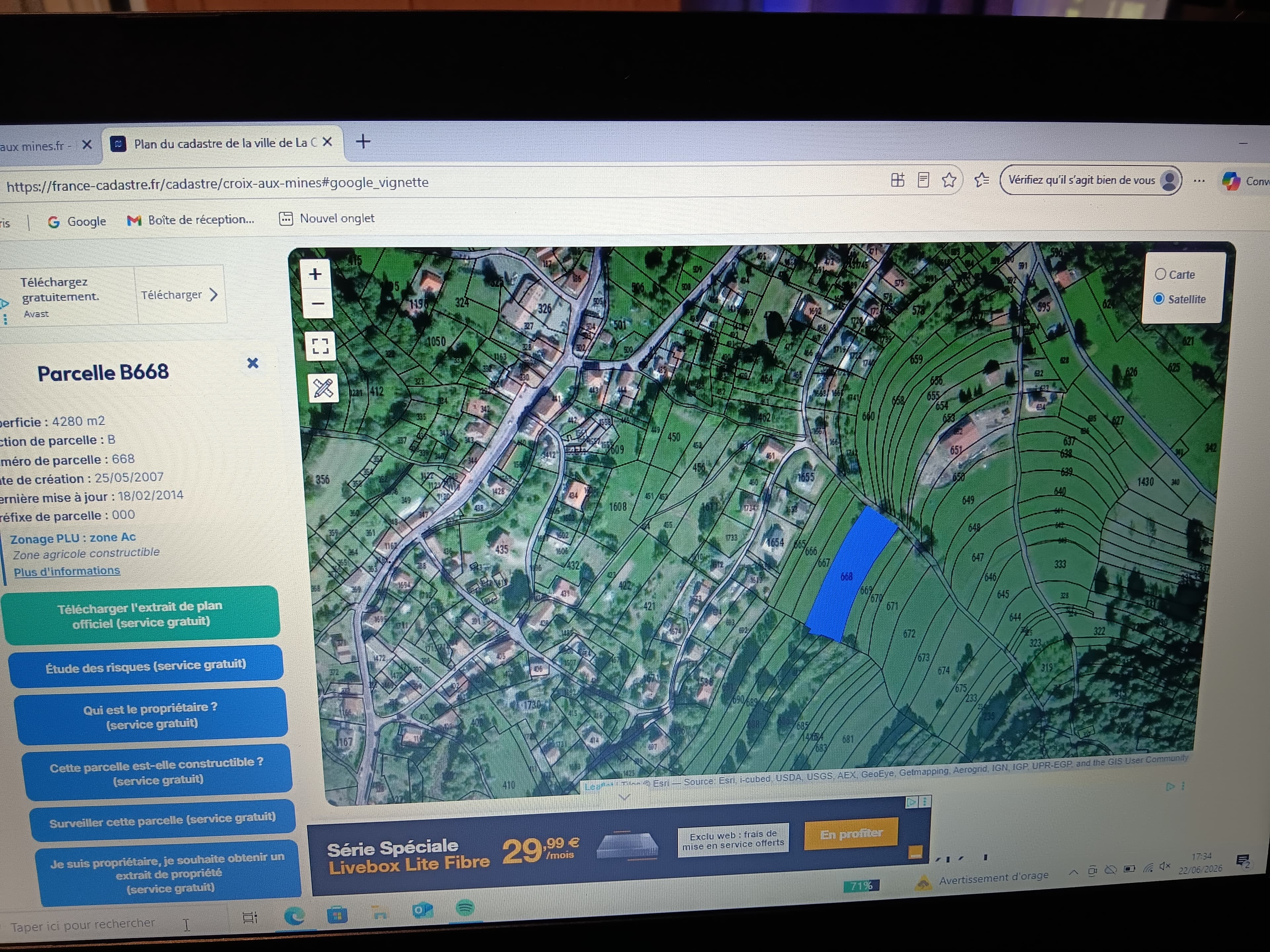The width and height of the screenshot is (1270, 952).
Task: Open Outlook from the taskbar
Action: click(x=423, y=910)
